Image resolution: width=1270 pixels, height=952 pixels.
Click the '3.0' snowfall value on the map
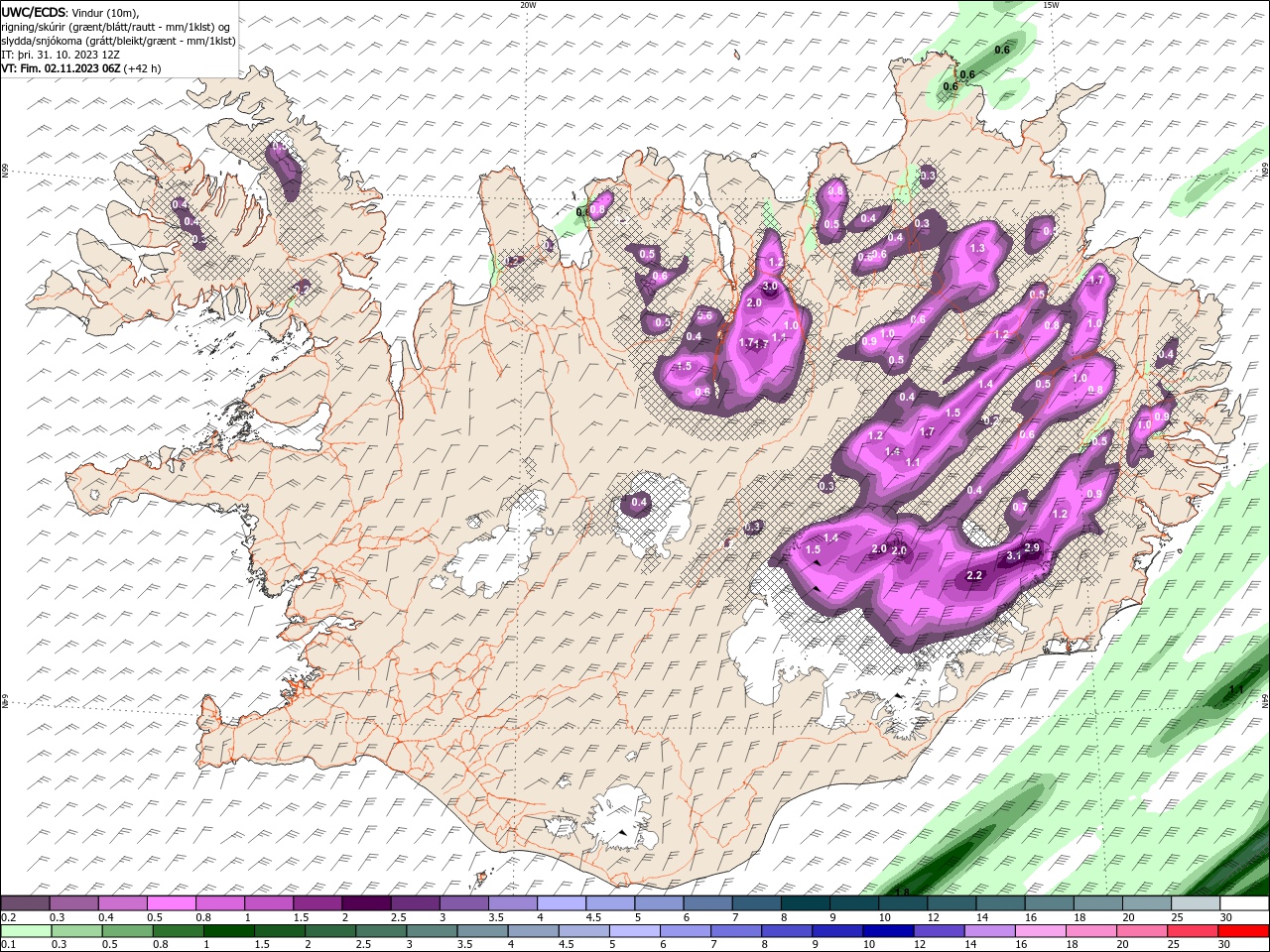[768, 287]
